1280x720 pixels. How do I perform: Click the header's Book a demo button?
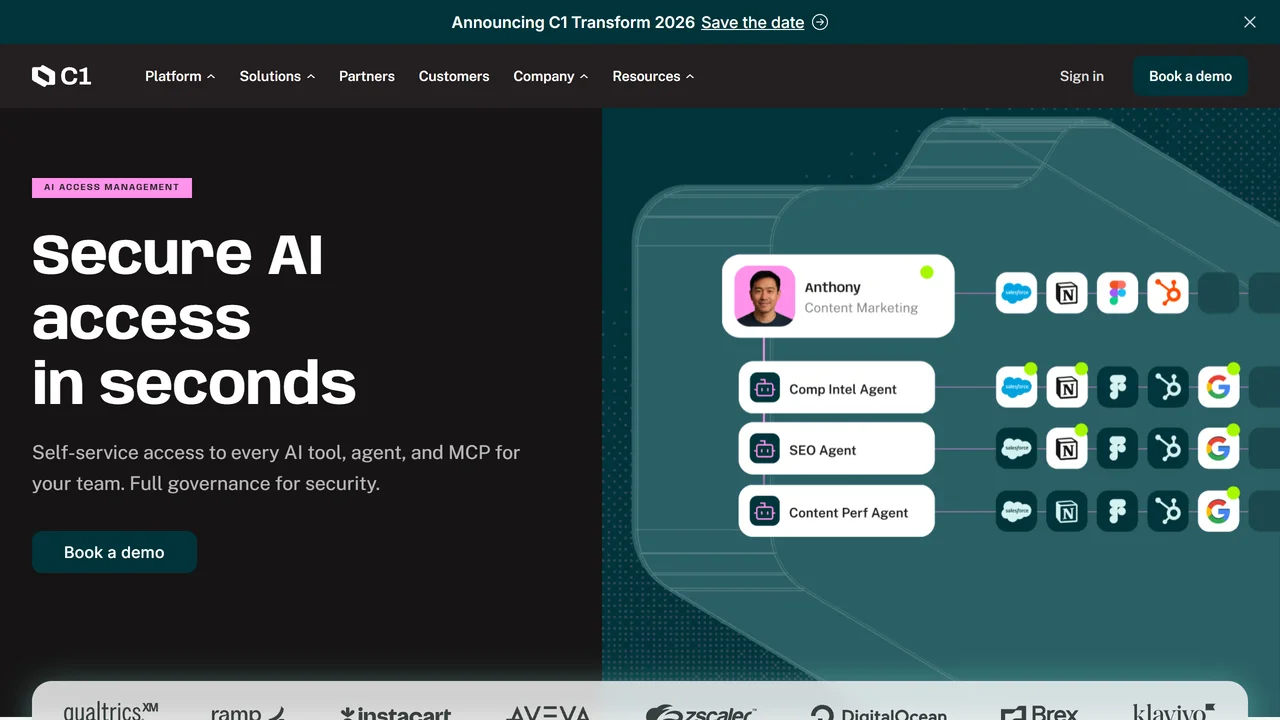[x=1190, y=76]
